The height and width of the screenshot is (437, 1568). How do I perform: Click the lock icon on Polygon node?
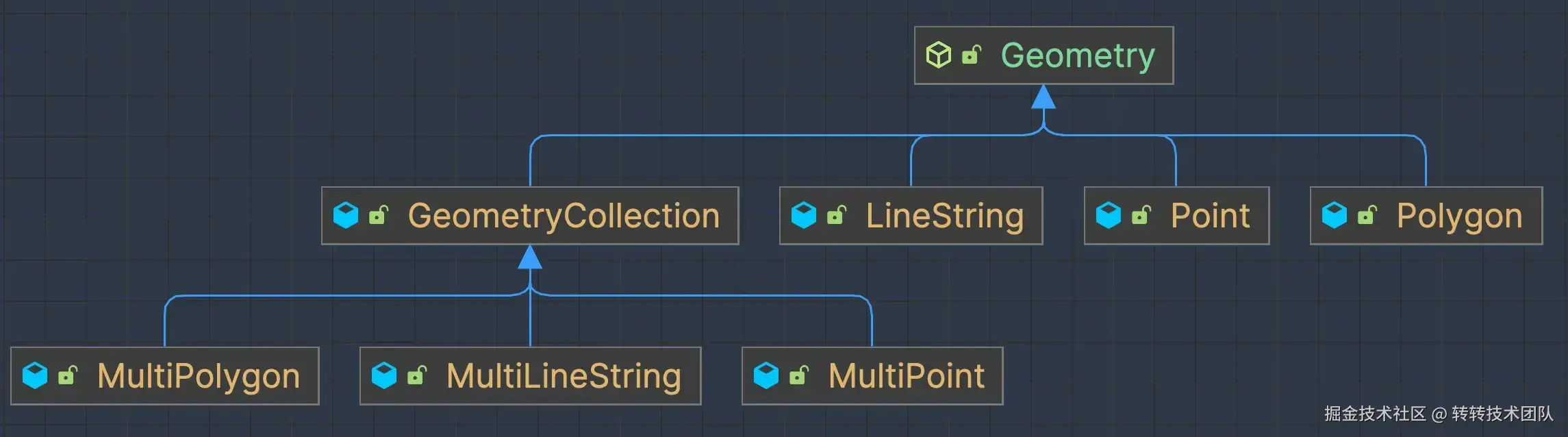click(1367, 215)
